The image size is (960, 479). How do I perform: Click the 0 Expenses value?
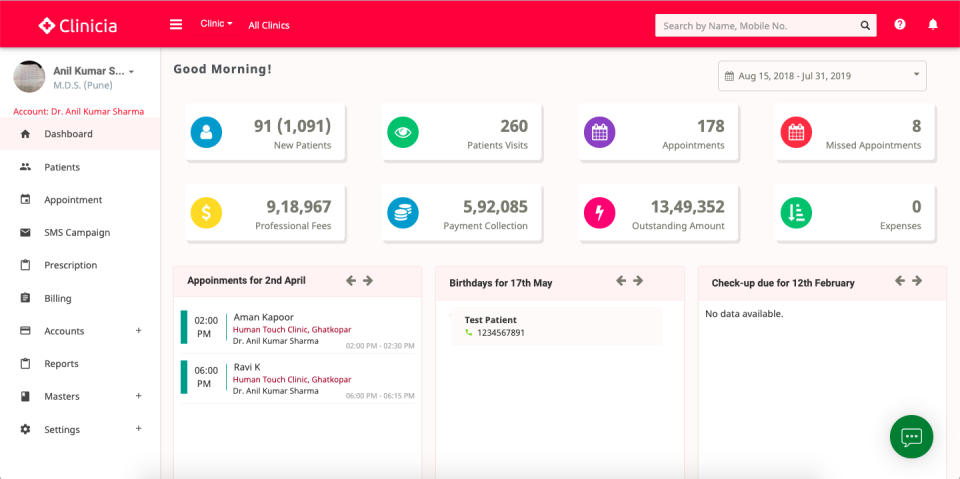point(917,206)
